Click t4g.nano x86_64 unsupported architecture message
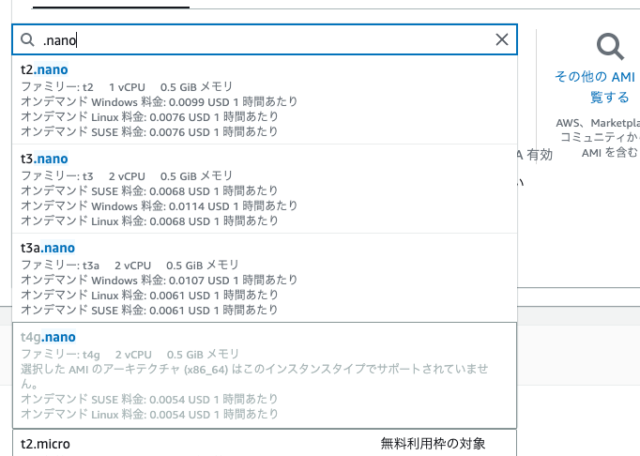 coord(255,376)
